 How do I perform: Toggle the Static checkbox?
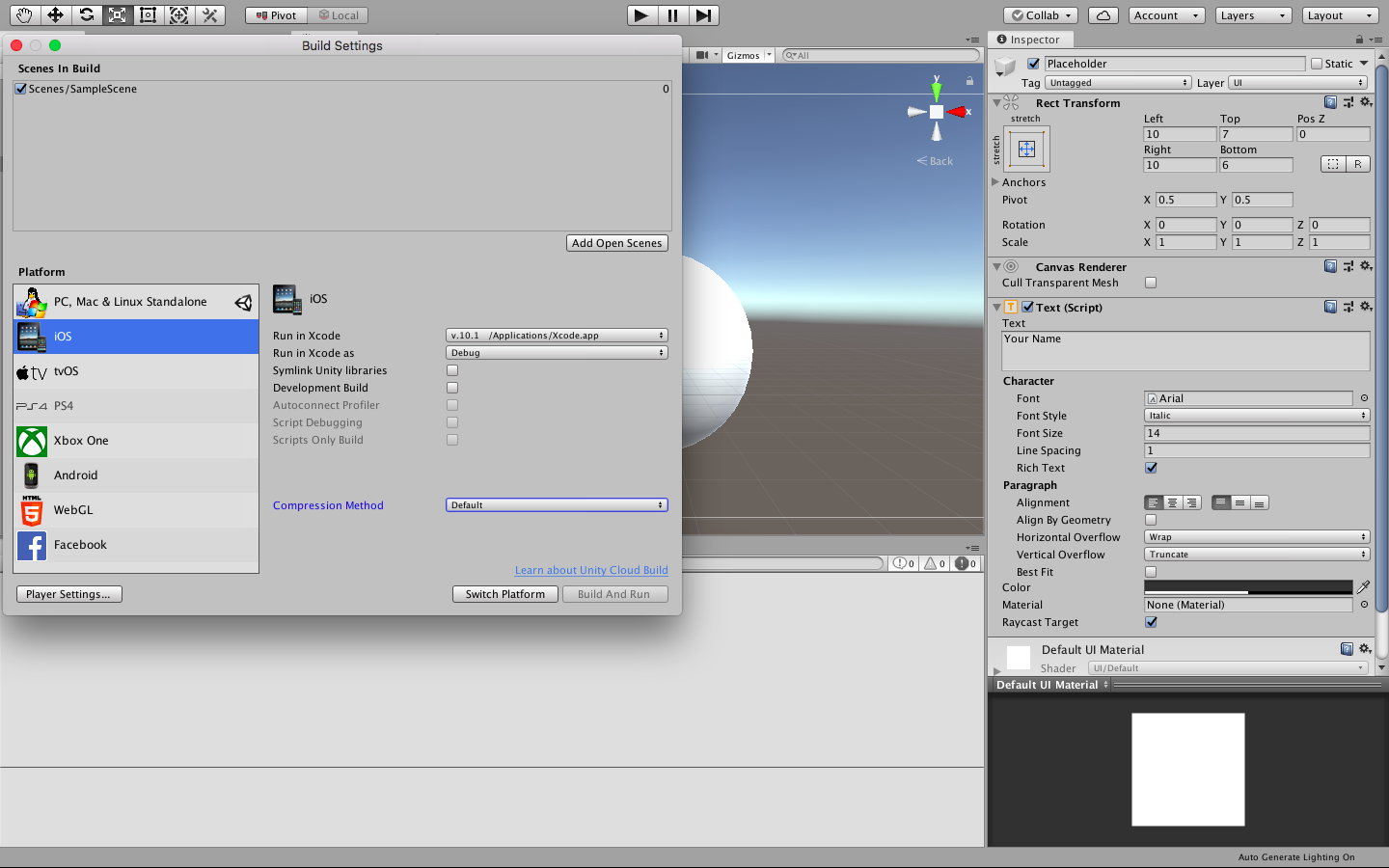tap(1316, 64)
